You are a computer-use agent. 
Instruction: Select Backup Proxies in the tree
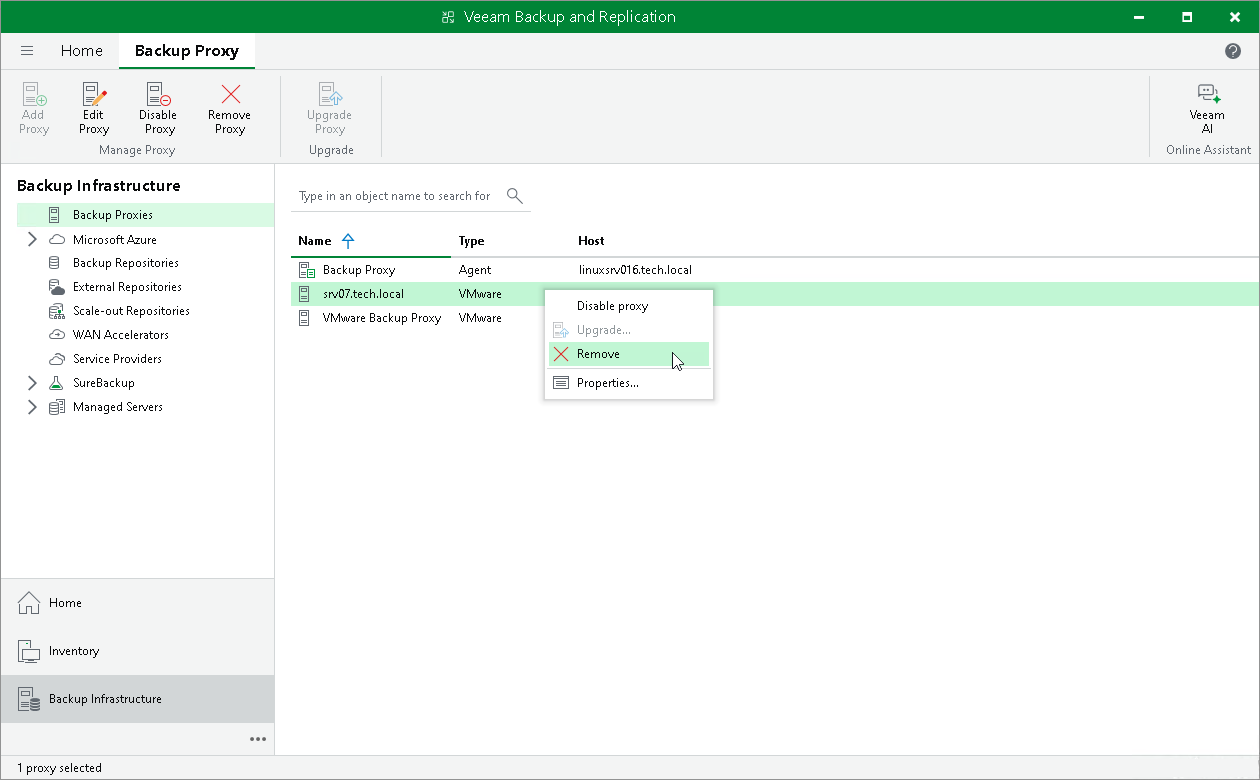145,215
